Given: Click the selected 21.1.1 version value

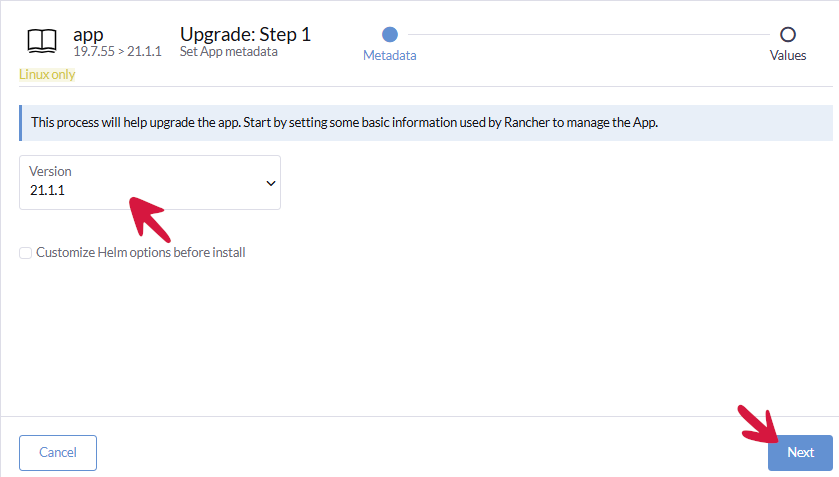Looking at the screenshot, I should (48, 191).
